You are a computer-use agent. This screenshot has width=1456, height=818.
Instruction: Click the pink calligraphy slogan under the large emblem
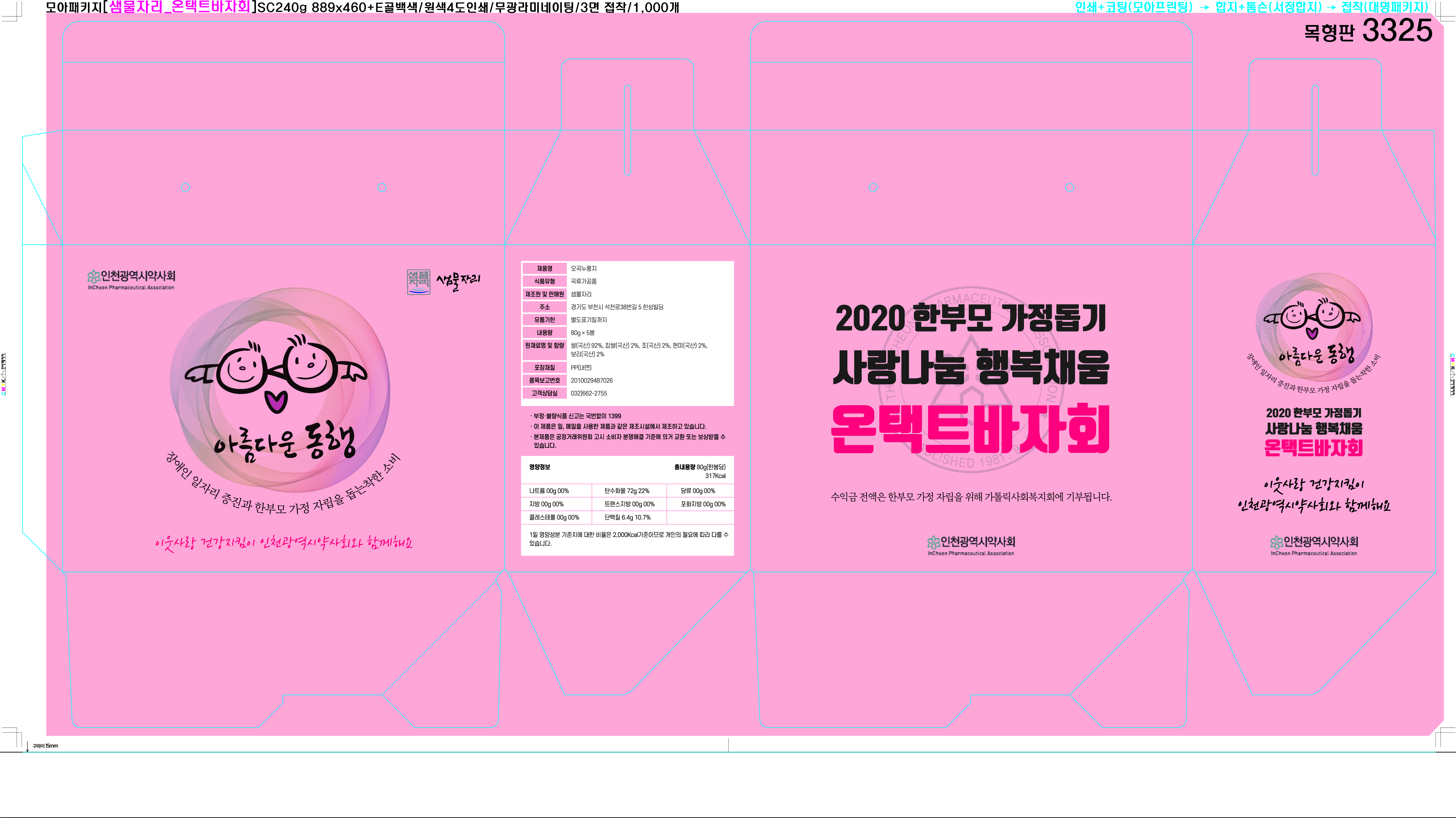[x=284, y=543]
